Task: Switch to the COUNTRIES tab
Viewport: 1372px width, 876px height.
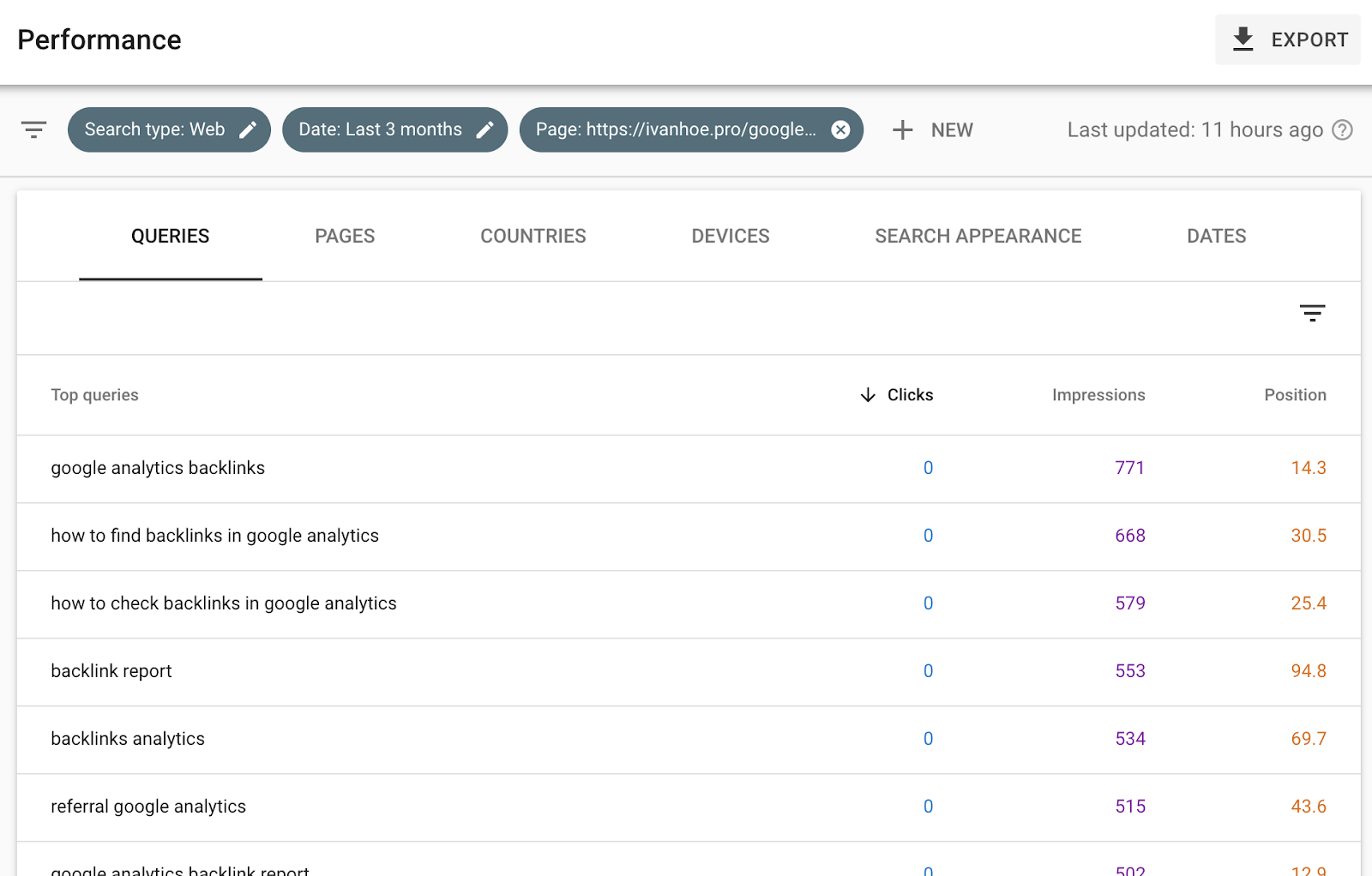Action: [x=533, y=236]
